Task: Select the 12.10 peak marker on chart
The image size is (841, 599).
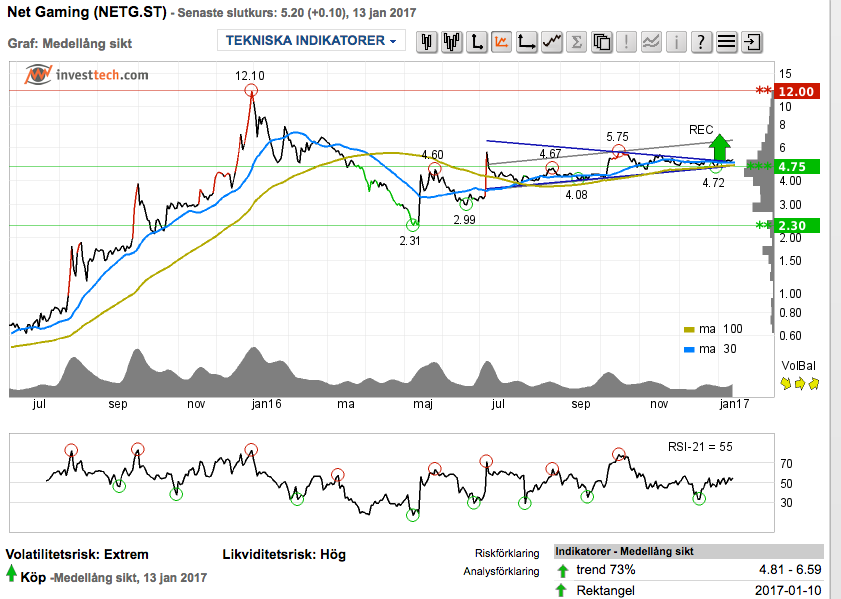Action: [x=250, y=91]
